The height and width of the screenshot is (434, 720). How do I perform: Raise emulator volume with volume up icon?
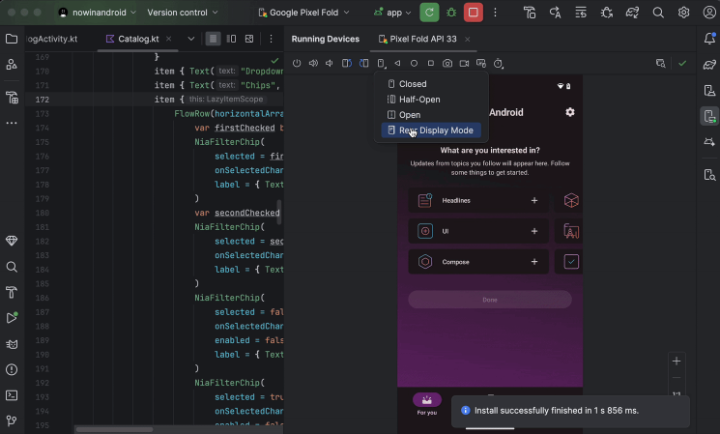tap(313, 63)
